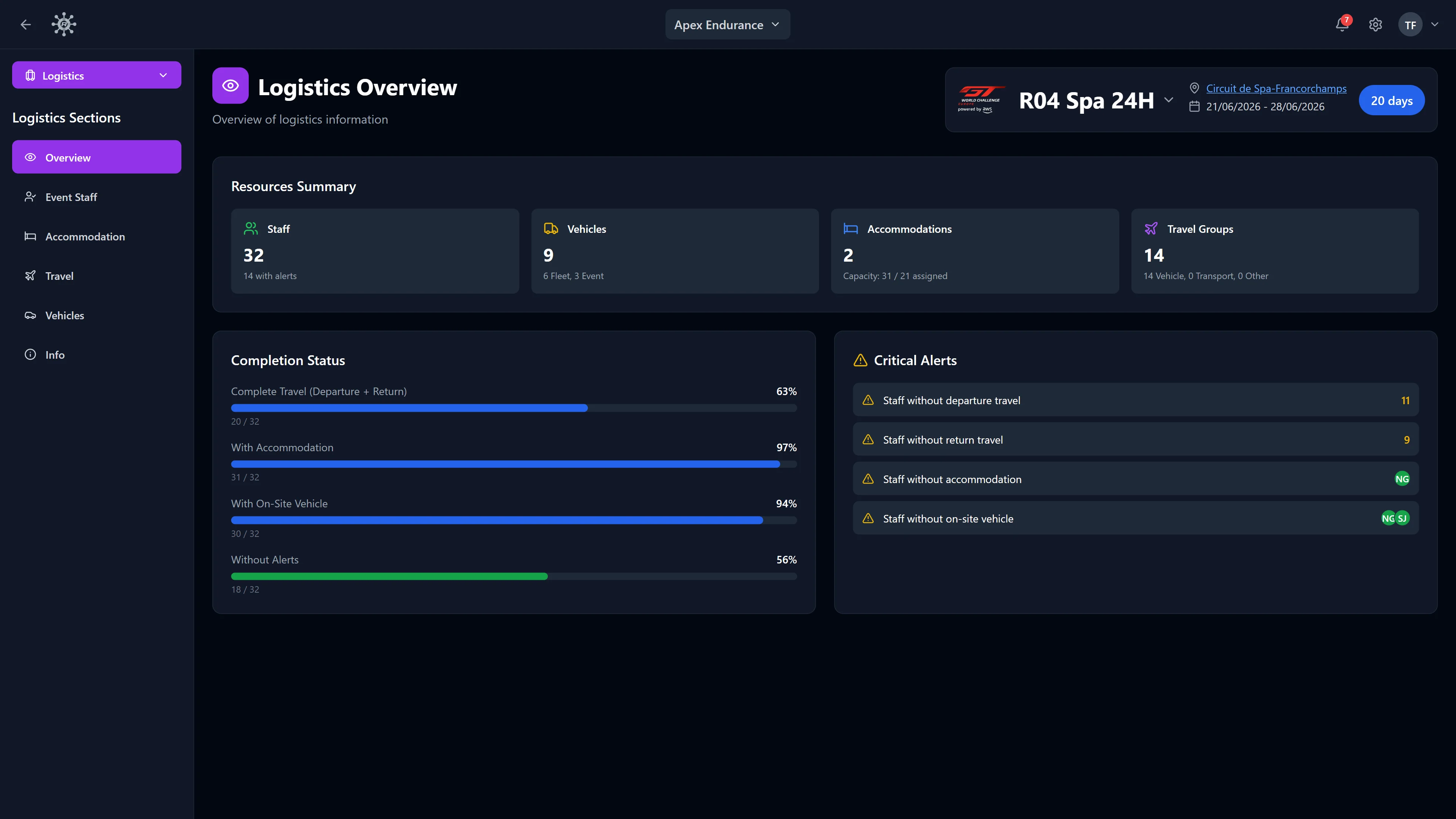The width and height of the screenshot is (1456, 819).
Task: Click the '20 / 32' travel count
Action: click(245, 422)
